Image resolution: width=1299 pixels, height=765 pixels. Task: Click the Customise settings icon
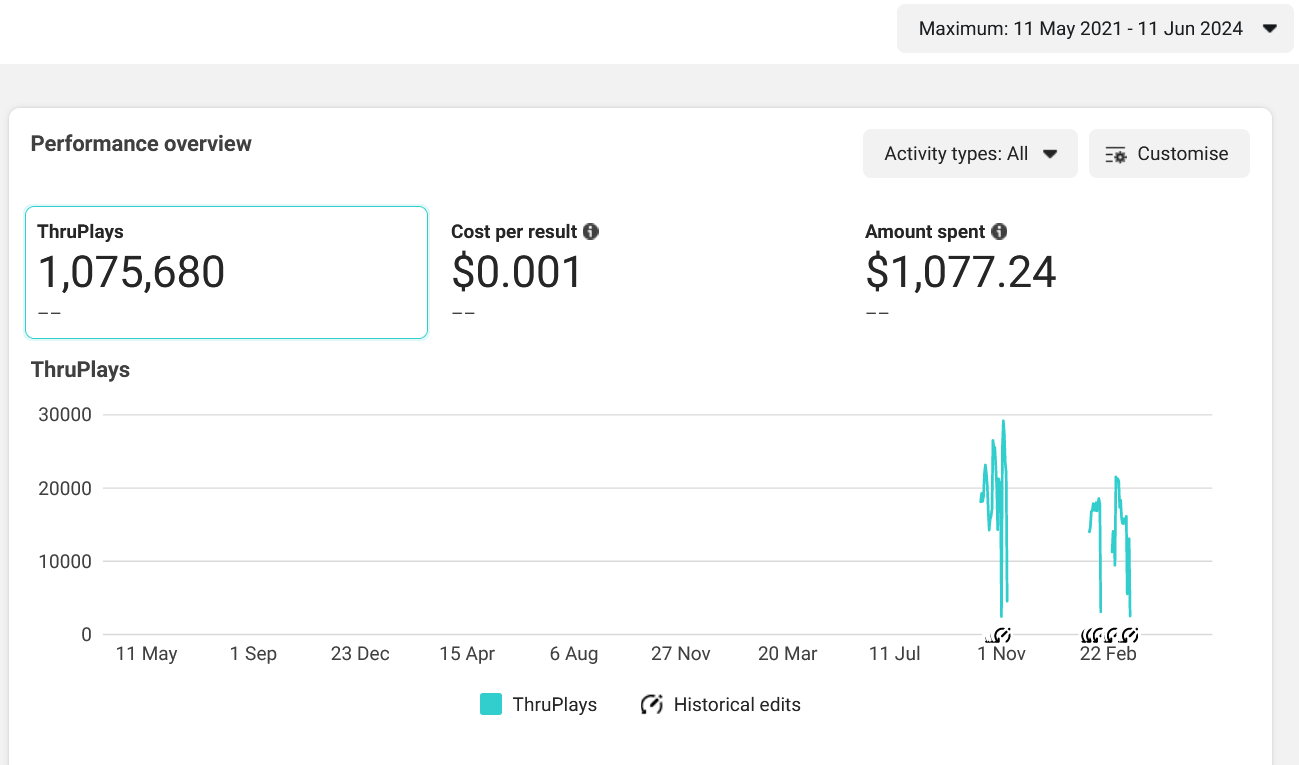pyautogui.click(x=1116, y=154)
